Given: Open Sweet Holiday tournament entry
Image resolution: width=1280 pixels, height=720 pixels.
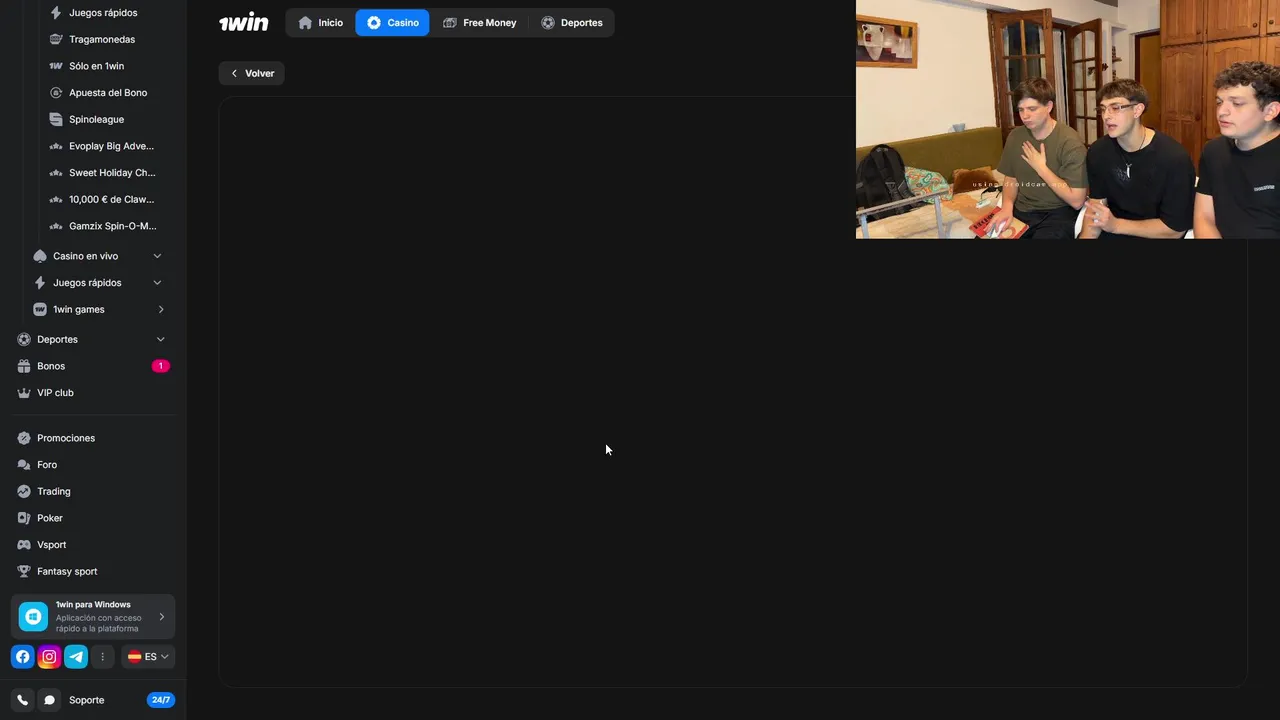Looking at the screenshot, I should (x=112, y=173).
